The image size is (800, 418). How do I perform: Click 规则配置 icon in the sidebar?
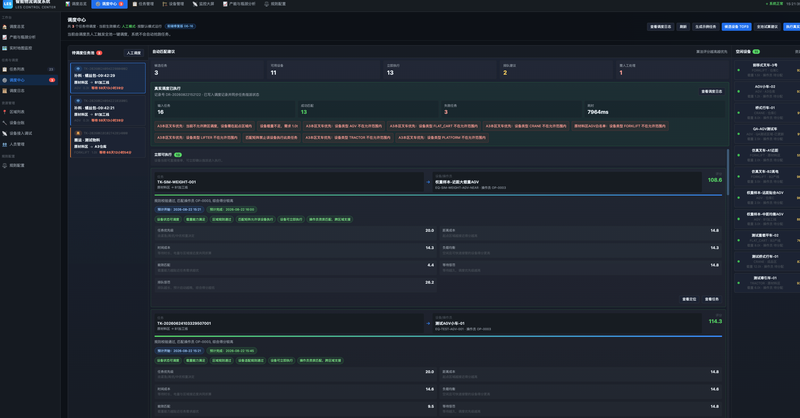(5, 165)
